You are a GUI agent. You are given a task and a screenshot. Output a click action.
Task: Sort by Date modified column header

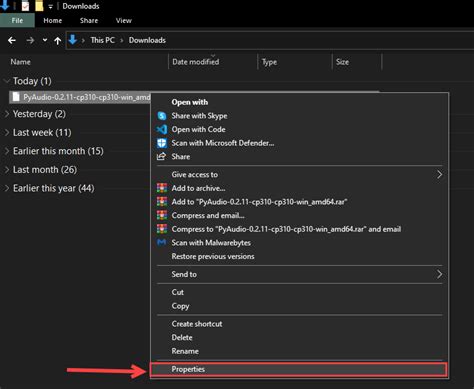pos(196,62)
